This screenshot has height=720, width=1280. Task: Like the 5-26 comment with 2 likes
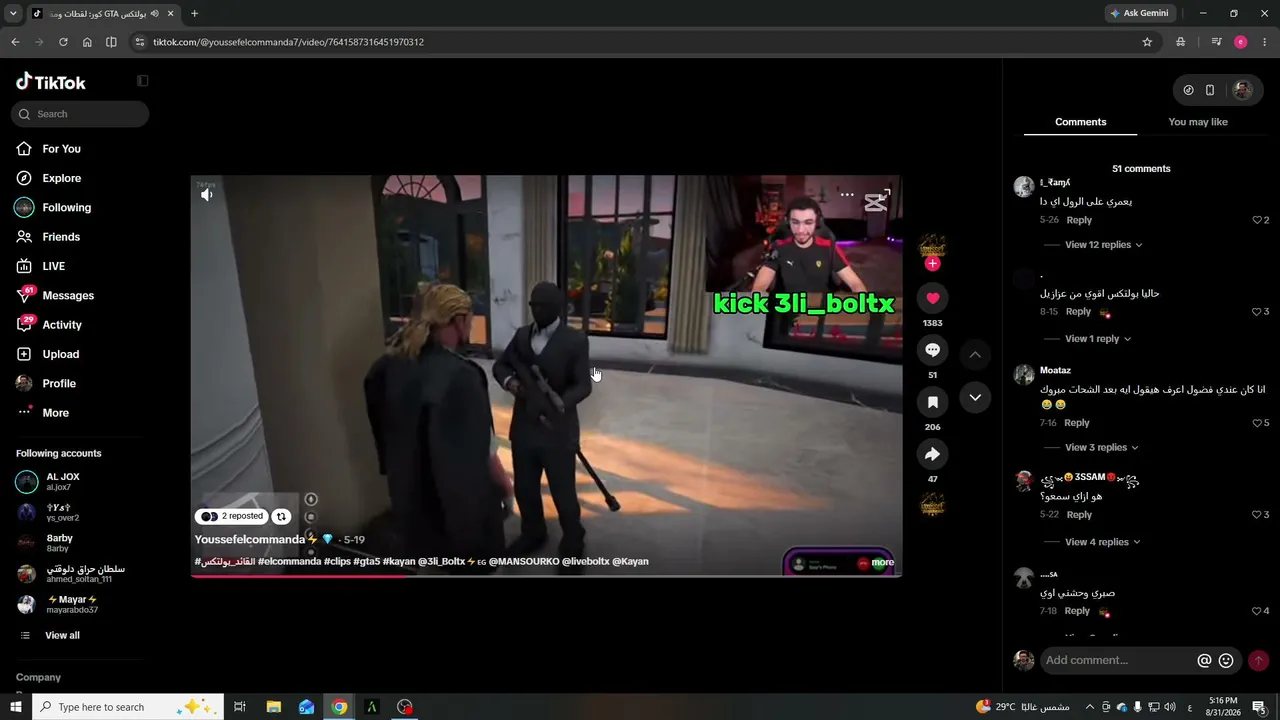[x=1258, y=220]
